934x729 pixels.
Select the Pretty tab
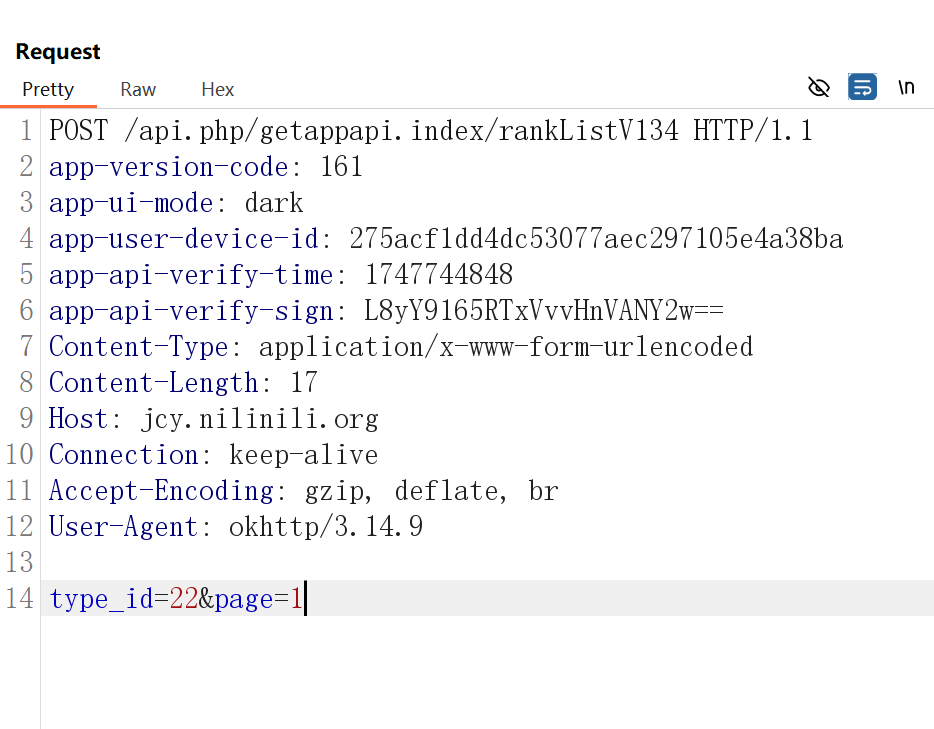49,89
